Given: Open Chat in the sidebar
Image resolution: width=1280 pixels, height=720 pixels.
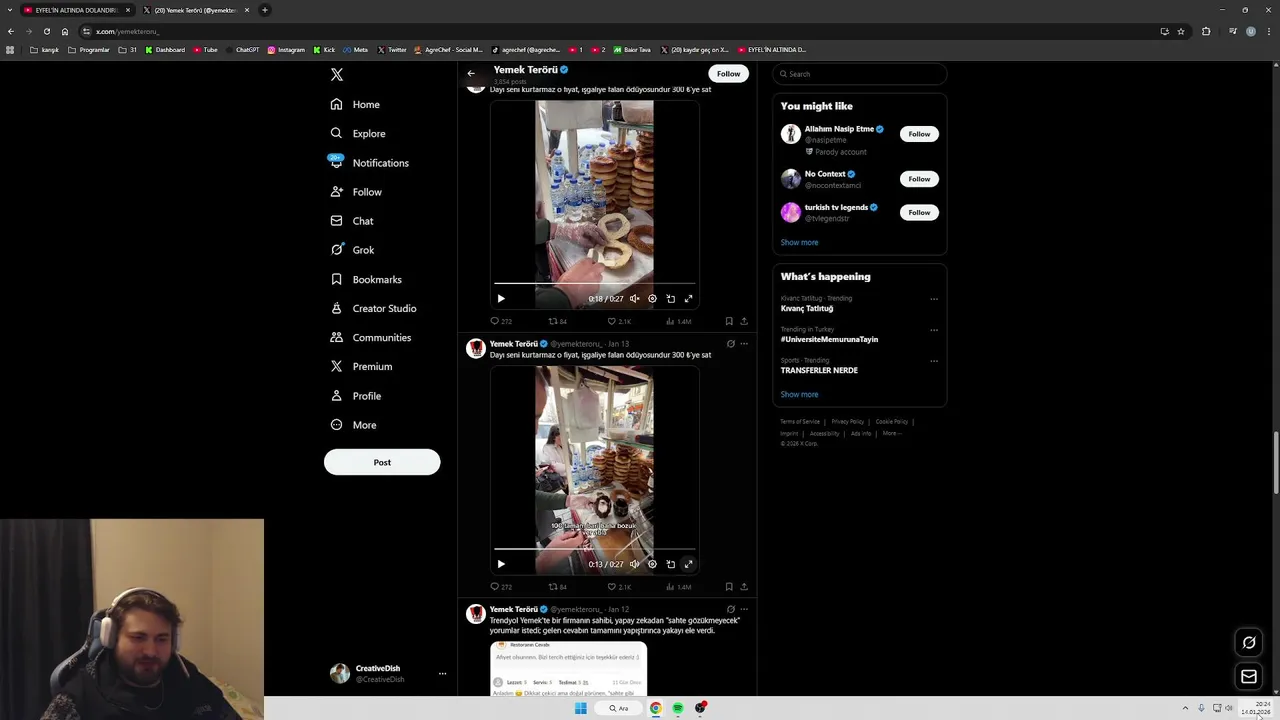Looking at the screenshot, I should point(352,221).
